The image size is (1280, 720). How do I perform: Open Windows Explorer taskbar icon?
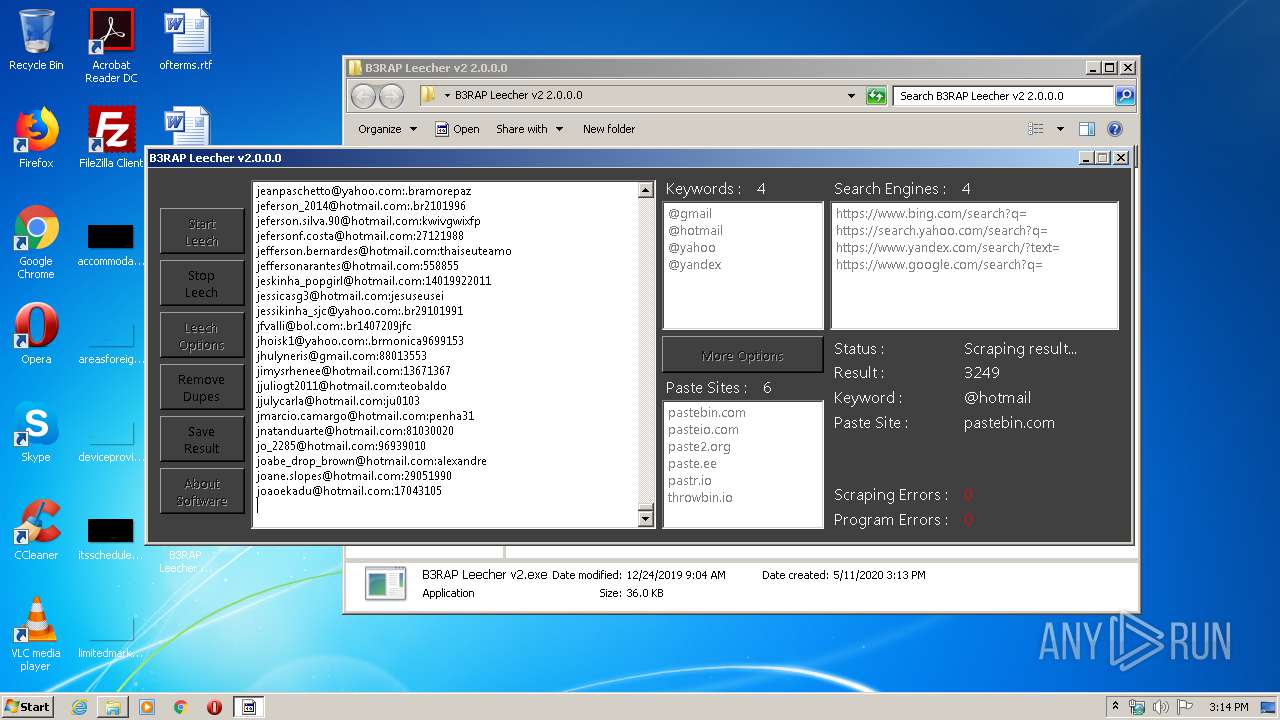[113, 707]
